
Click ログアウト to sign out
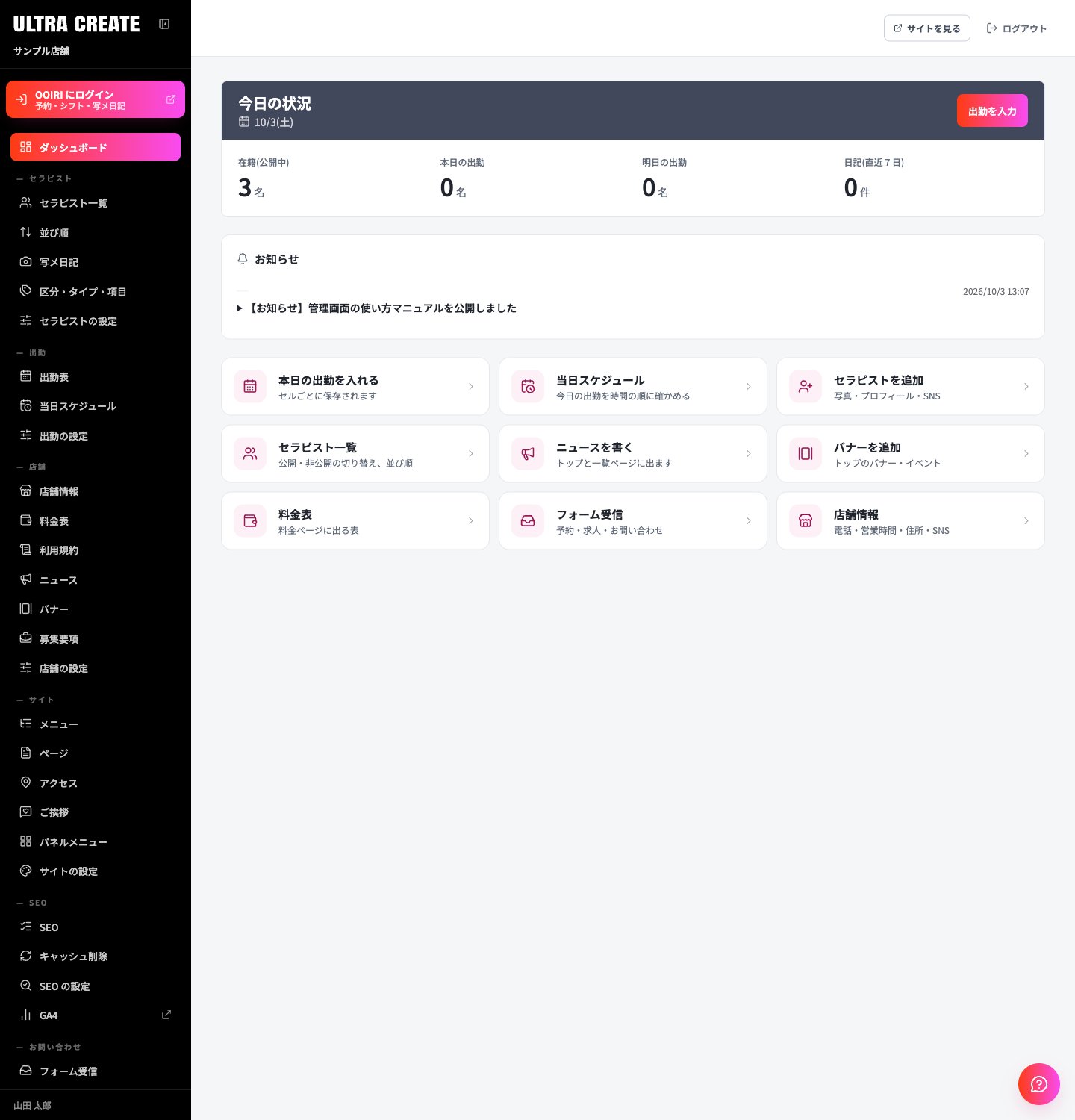1017,28
